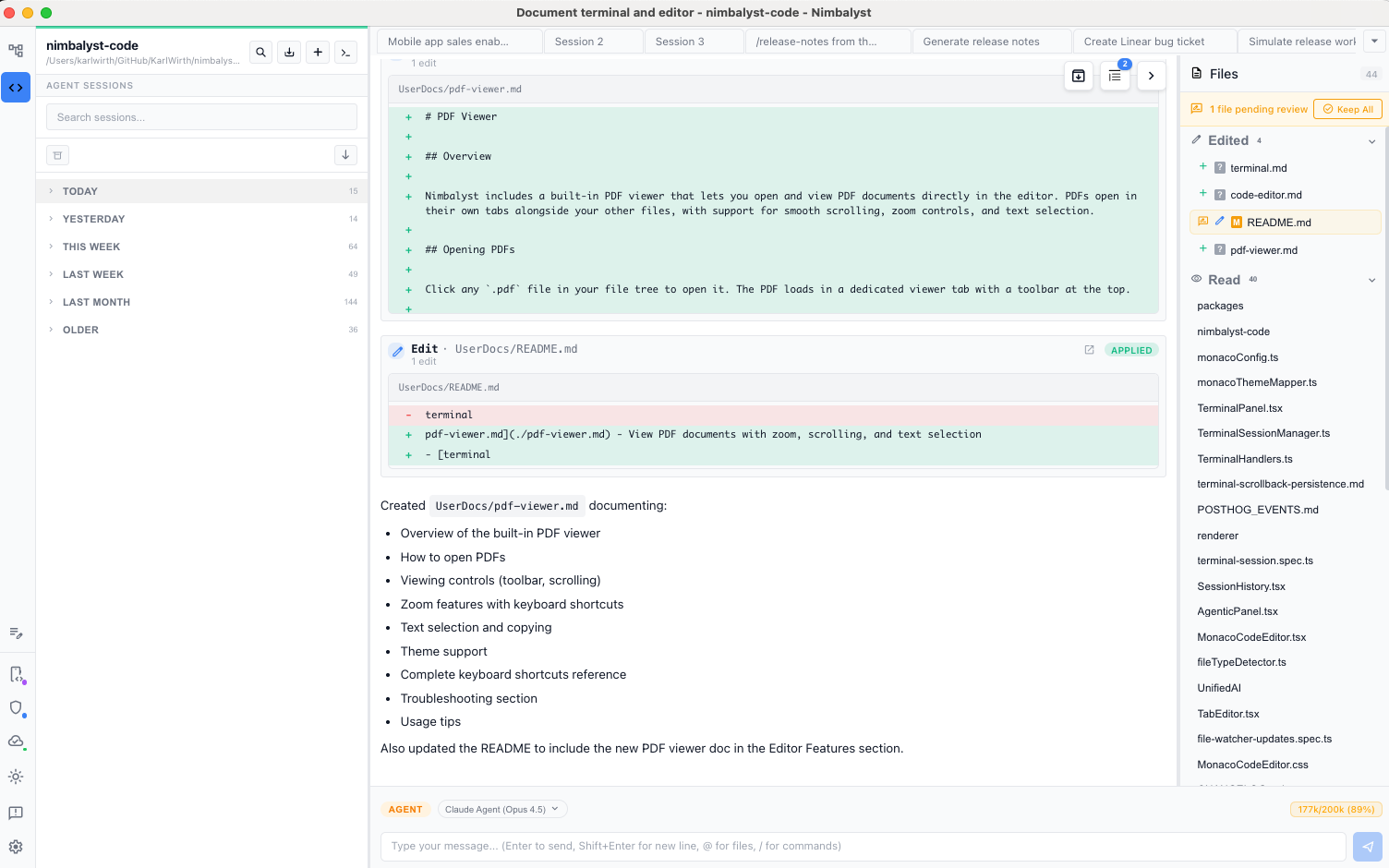Focus the Search sessions input

pyautogui.click(x=201, y=117)
